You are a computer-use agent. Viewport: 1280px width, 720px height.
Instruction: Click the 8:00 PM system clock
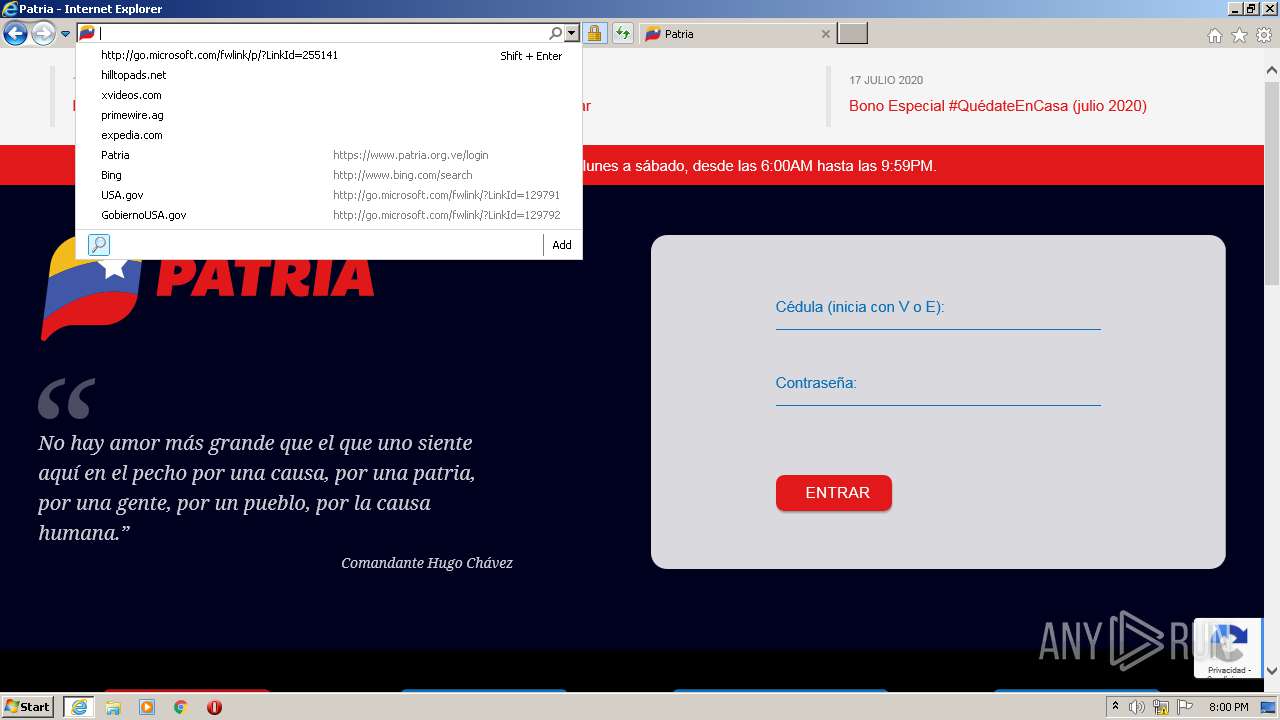click(1228, 707)
